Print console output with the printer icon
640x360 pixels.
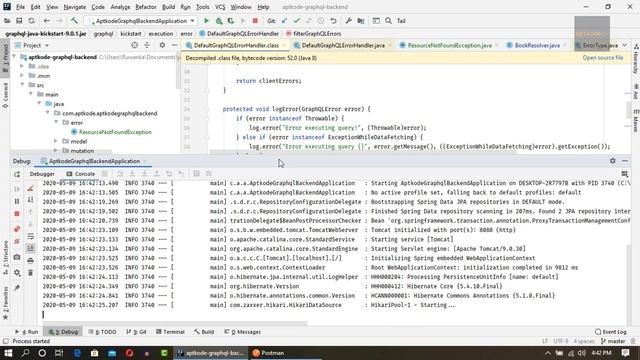[x=30, y=260]
